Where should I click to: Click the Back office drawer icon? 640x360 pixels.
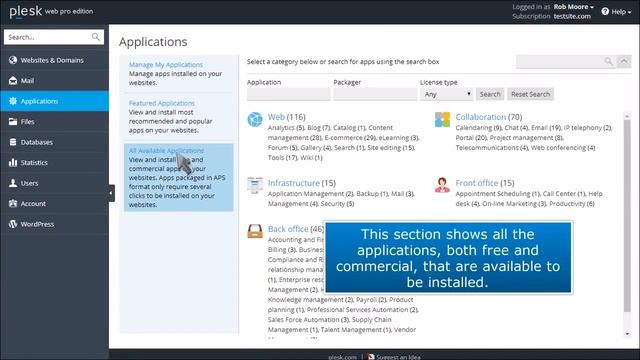pos(255,231)
